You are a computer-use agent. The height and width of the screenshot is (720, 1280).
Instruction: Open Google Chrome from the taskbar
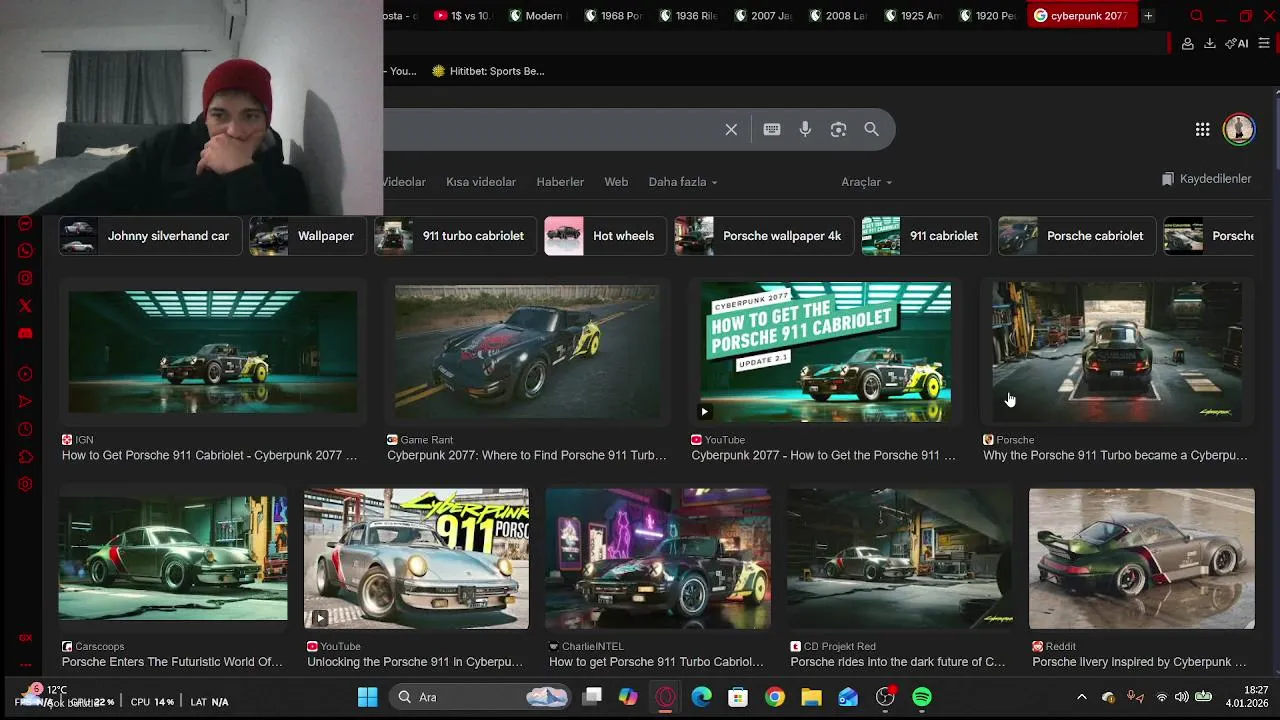pyautogui.click(x=775, y=697)
